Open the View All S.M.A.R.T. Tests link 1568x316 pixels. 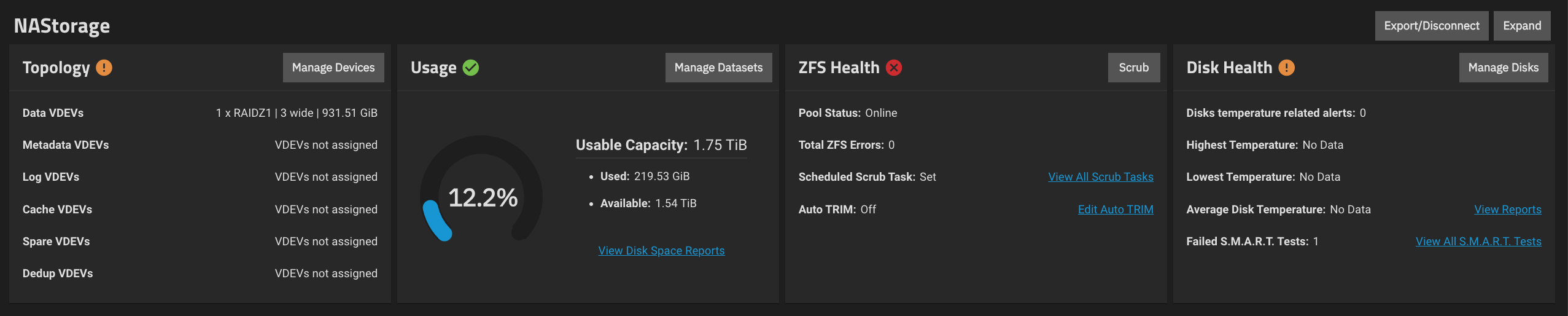tap(1478, 242)
